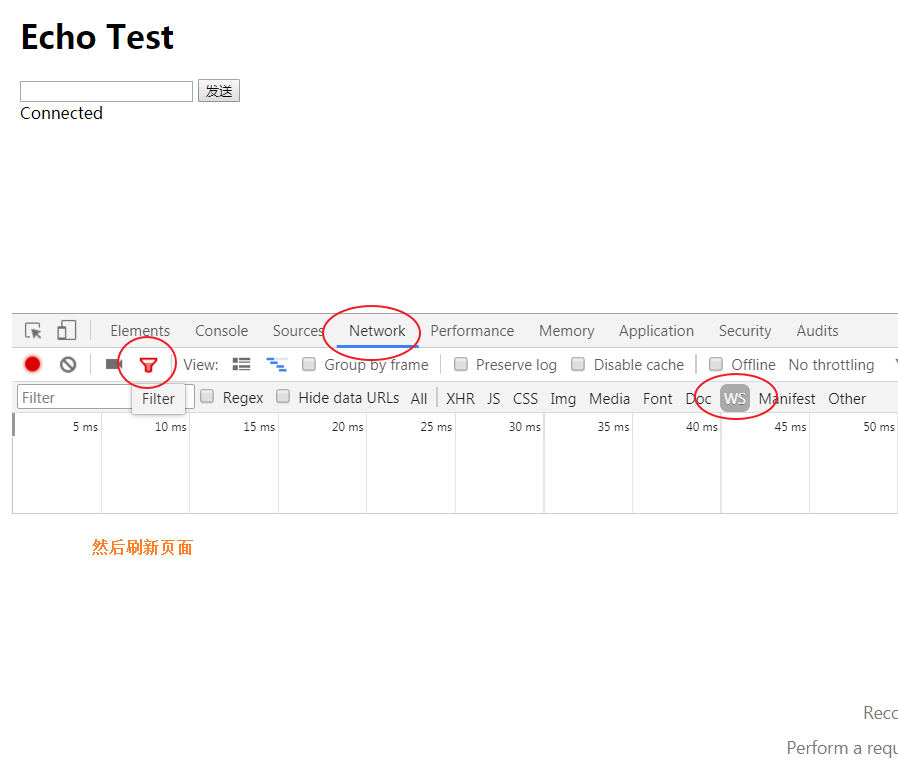Click the inspect element picker icon
Screen dimensions: 898x764
[x=33, y=331]
